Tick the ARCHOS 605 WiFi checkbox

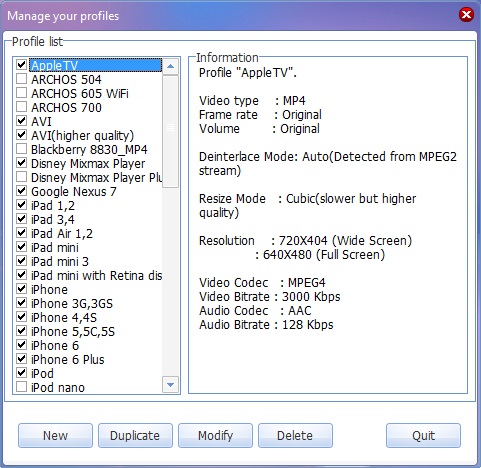(22, 93)
